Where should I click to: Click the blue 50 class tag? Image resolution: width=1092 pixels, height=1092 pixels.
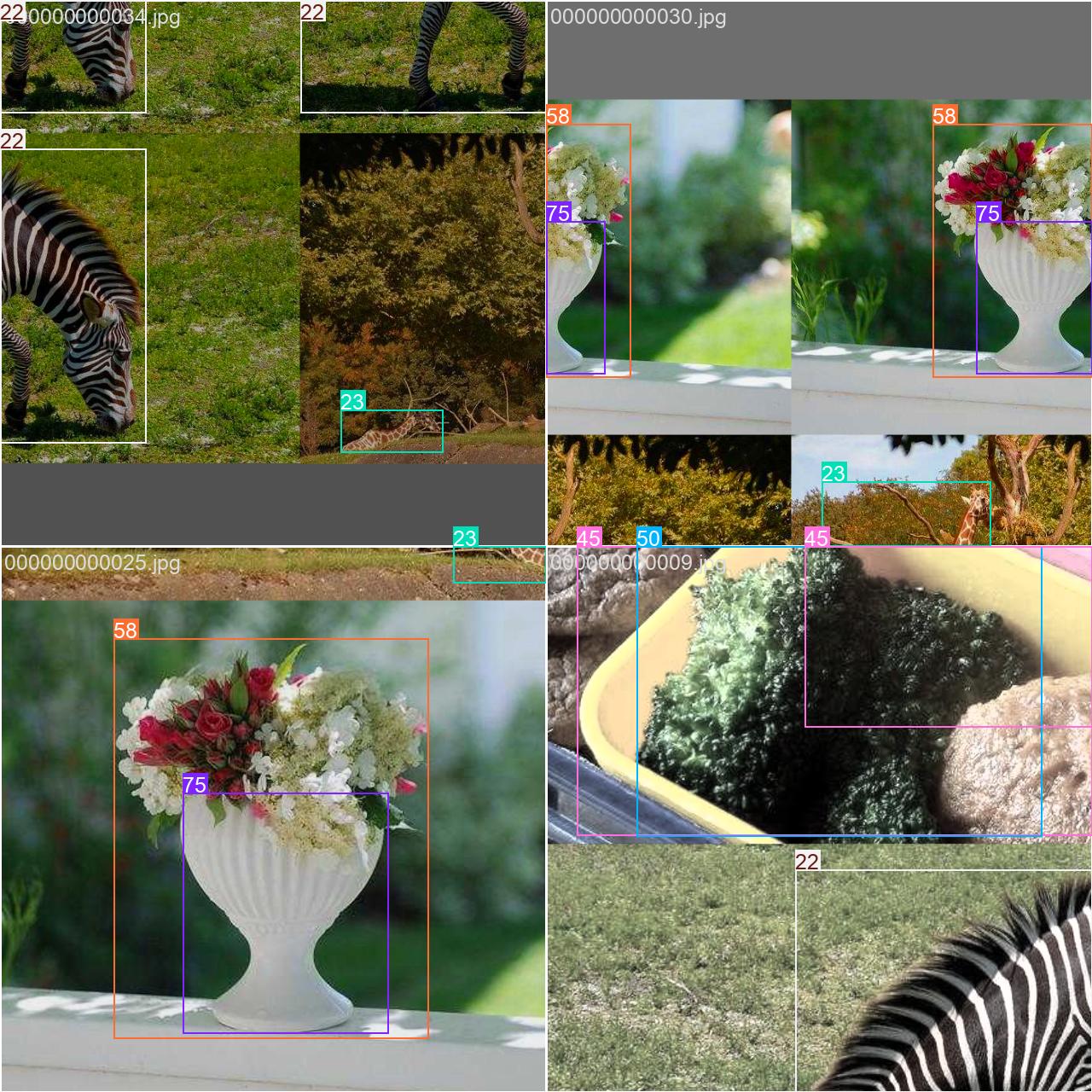click(648, 538)
